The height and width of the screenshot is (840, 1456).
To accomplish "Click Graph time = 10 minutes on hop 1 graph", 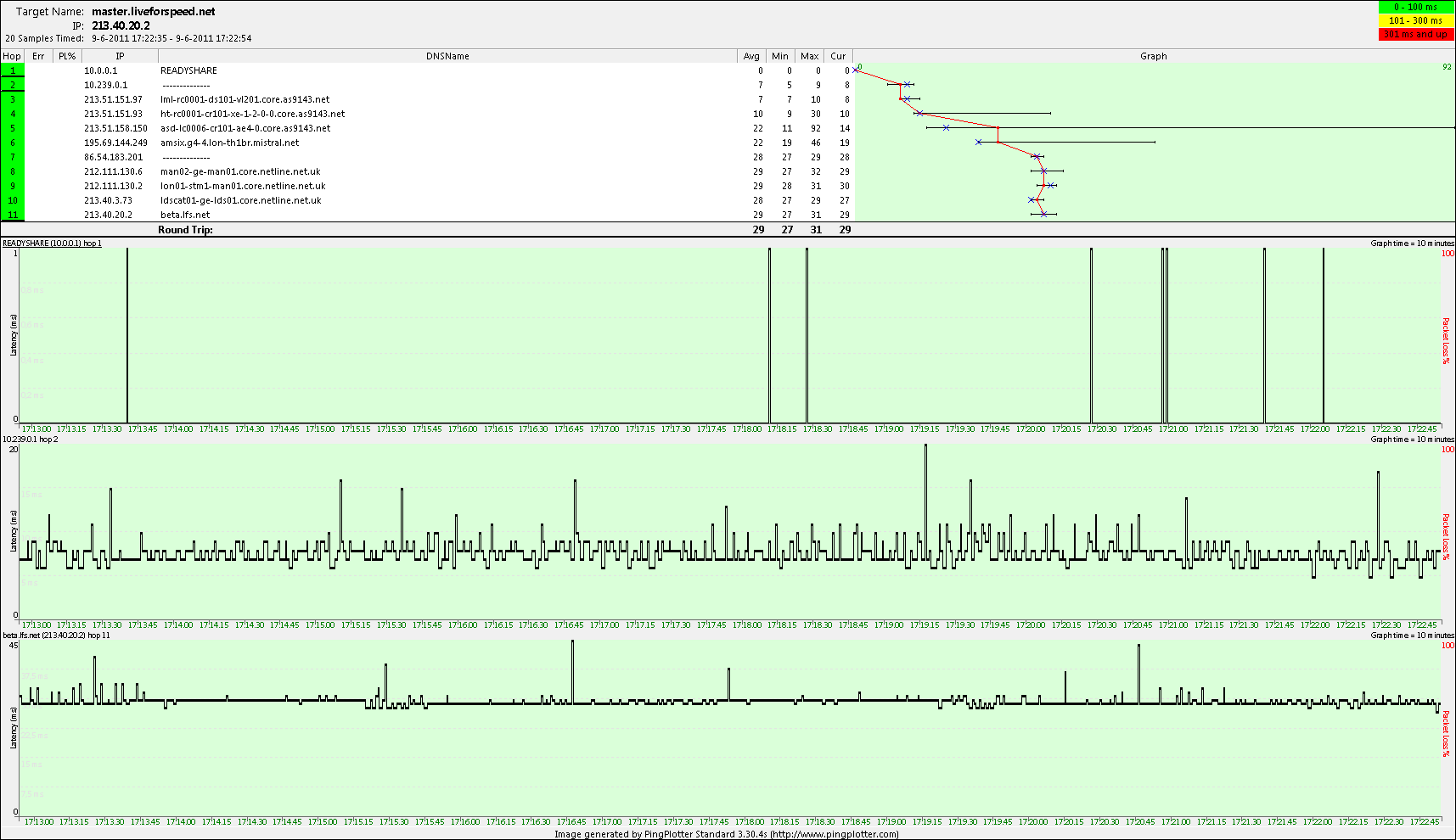I will point(1412,244).
